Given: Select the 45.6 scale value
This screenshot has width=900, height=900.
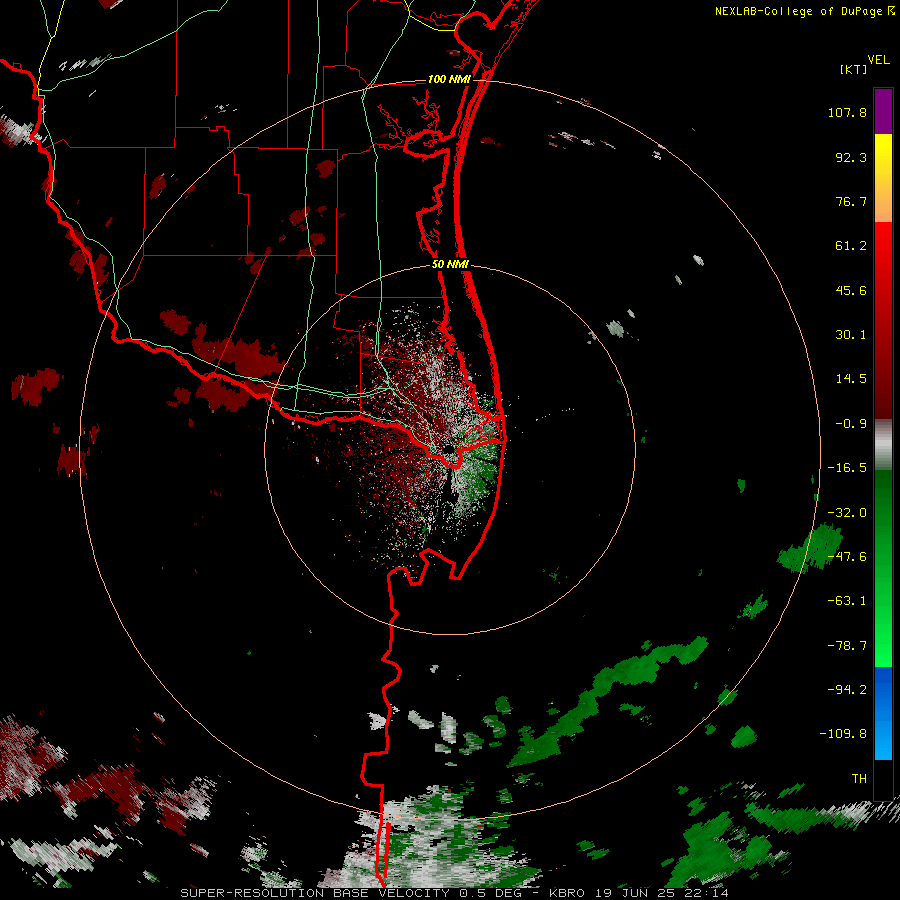Looking at the screenshot, I should [851, 290].
